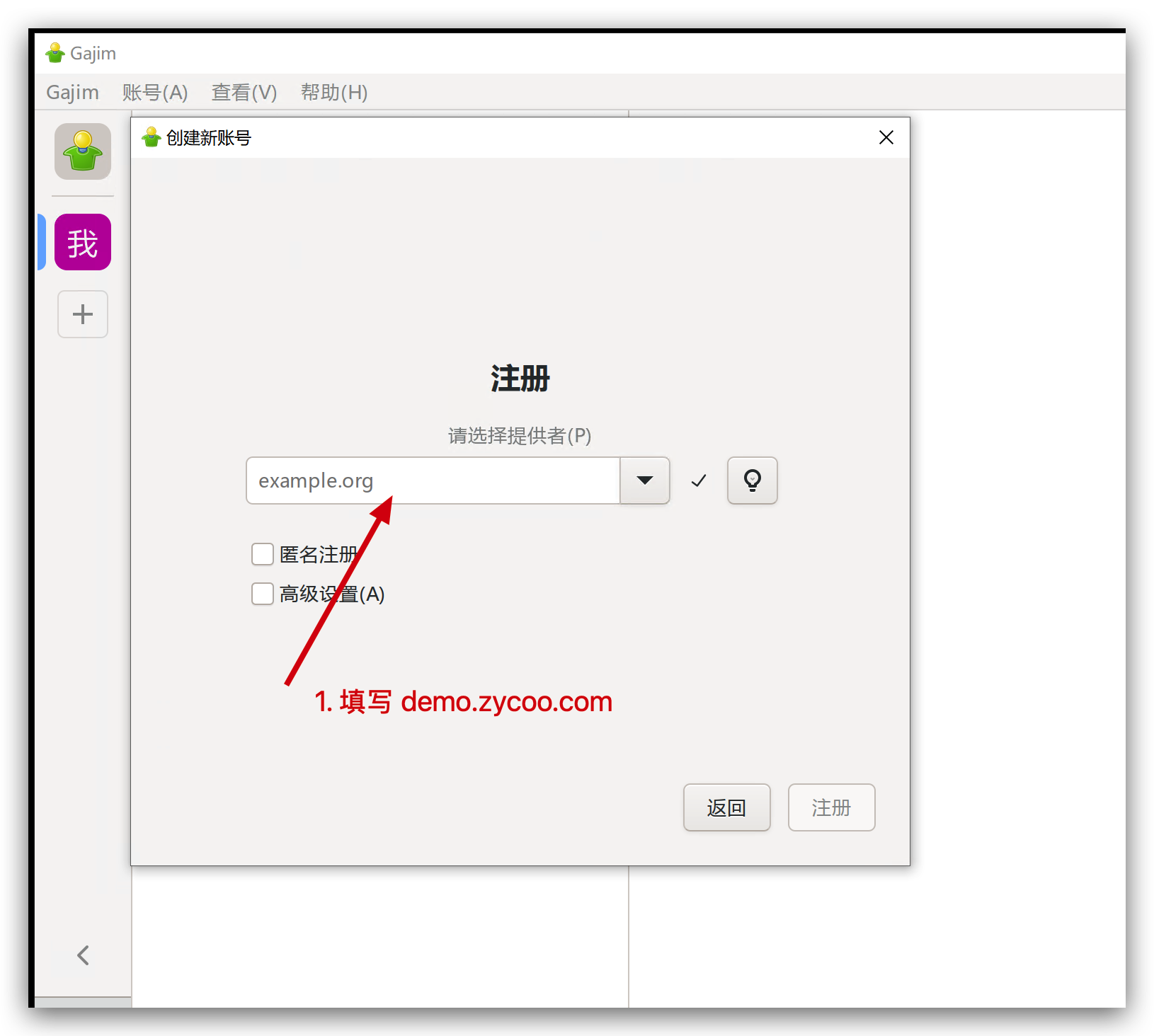Open the 账号(A) menu
This screenshot has height=1036, width=1154.
point(155,92)
